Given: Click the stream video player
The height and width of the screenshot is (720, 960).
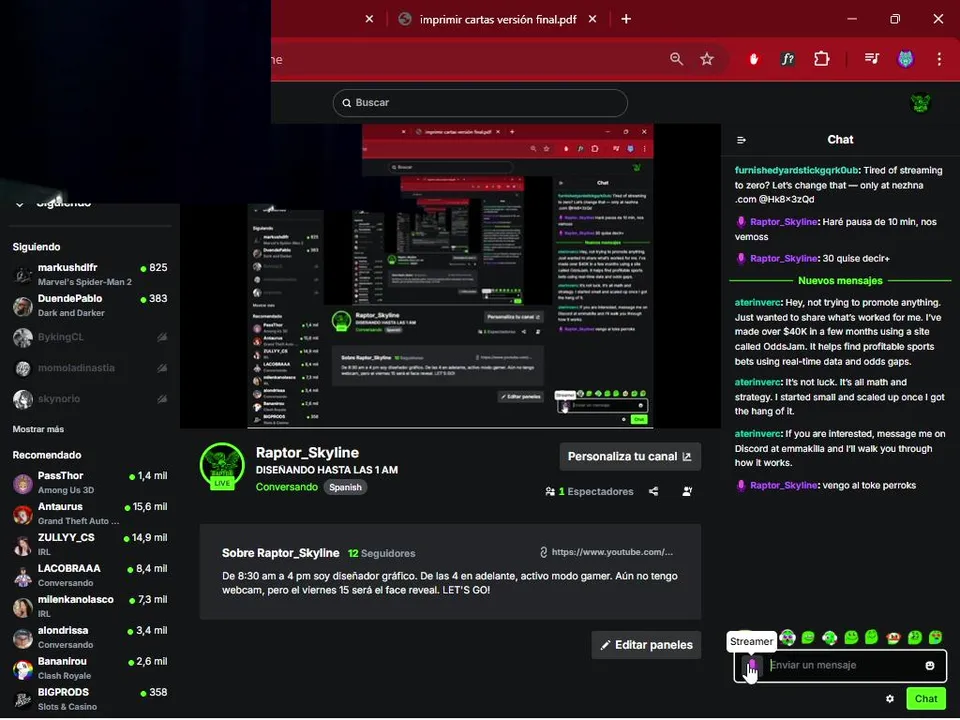Looking at the screenshot, I should tap(450, 276).
